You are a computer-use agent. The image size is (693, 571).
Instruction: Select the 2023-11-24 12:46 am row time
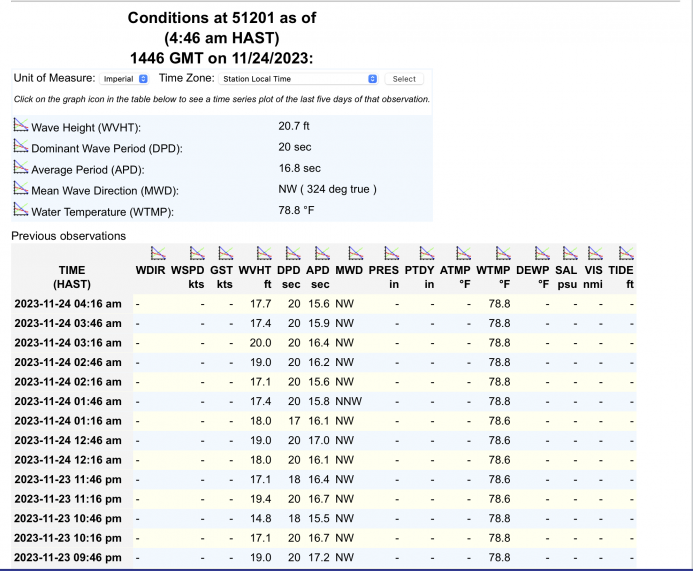pyautogui.click(x=68, y=440)
